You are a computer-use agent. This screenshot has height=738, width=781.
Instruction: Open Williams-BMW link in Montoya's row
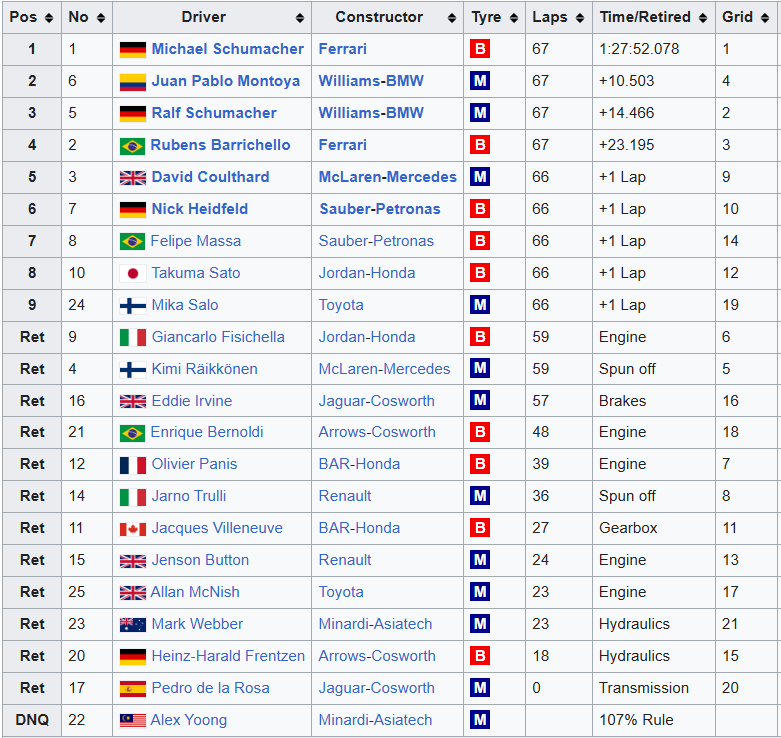click(x=371, y=81)
